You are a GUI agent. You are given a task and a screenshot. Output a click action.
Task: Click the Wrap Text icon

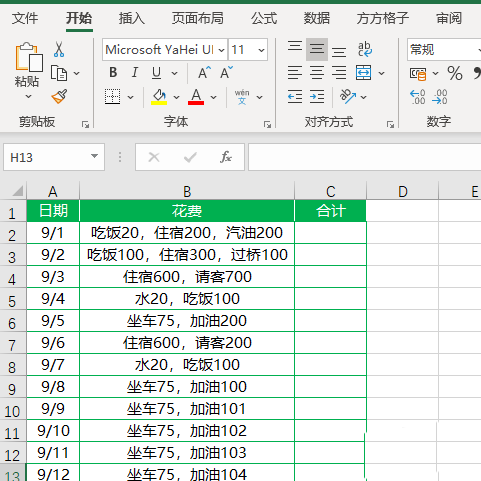pos(365,49)
